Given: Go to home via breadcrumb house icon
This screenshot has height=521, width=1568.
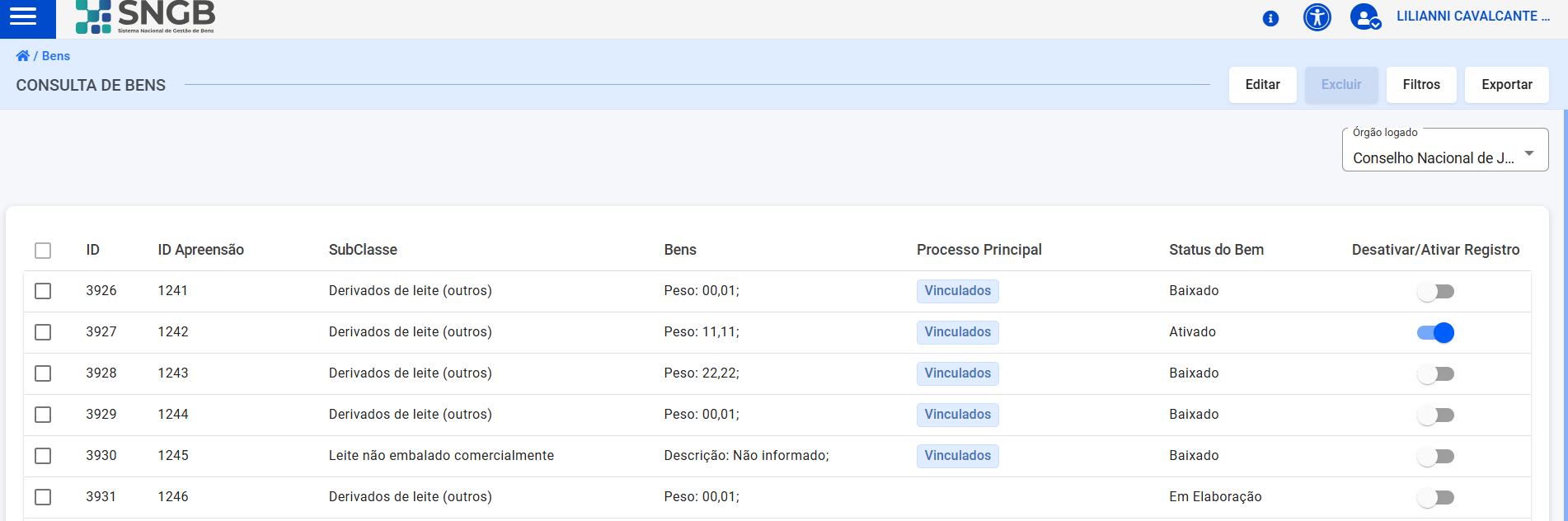Looking at the screenshot, I should pos(22,56).
